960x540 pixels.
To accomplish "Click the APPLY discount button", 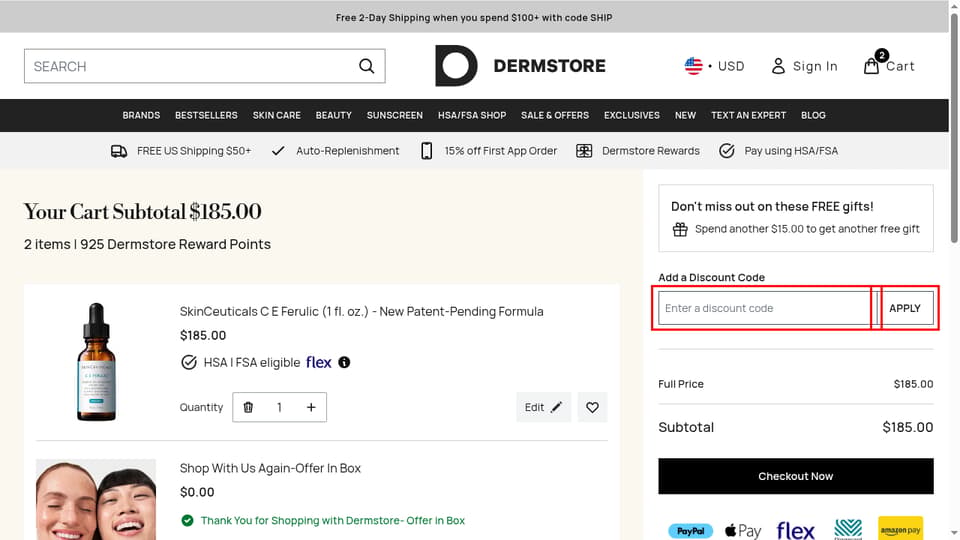I will [905, 308].
